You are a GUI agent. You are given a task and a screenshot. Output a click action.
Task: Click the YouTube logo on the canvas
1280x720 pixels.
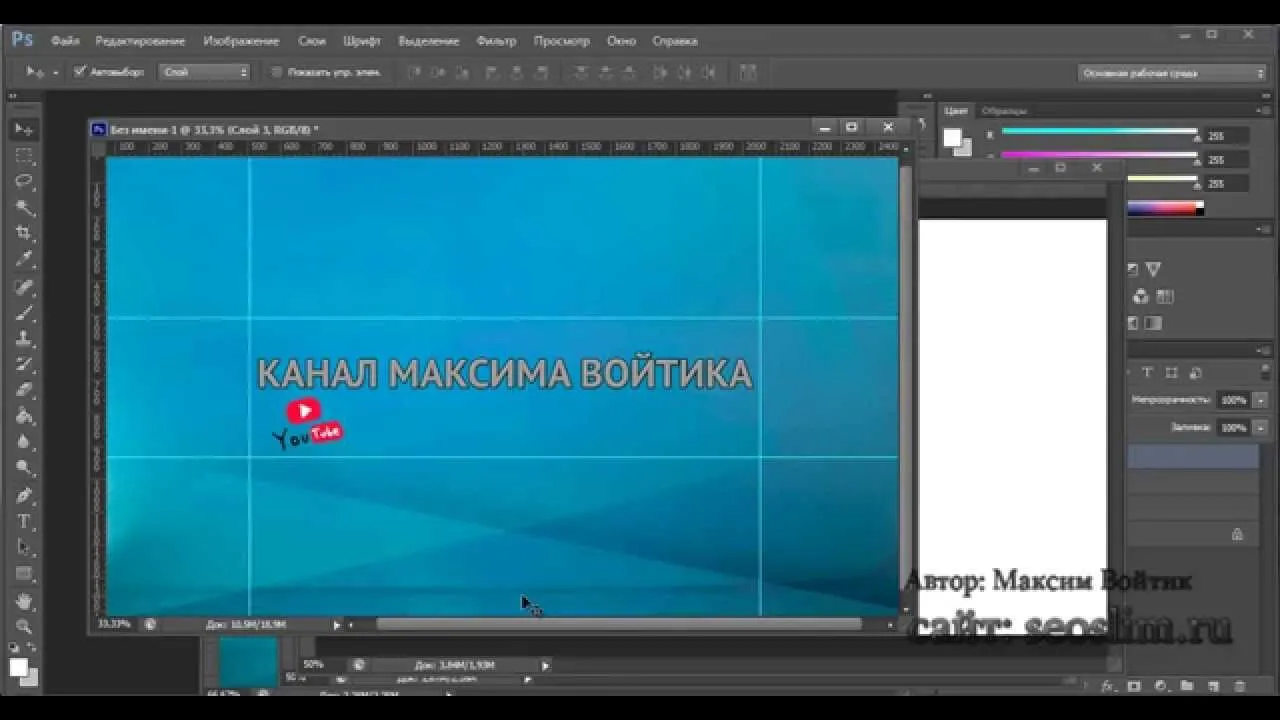pos(308,424)
